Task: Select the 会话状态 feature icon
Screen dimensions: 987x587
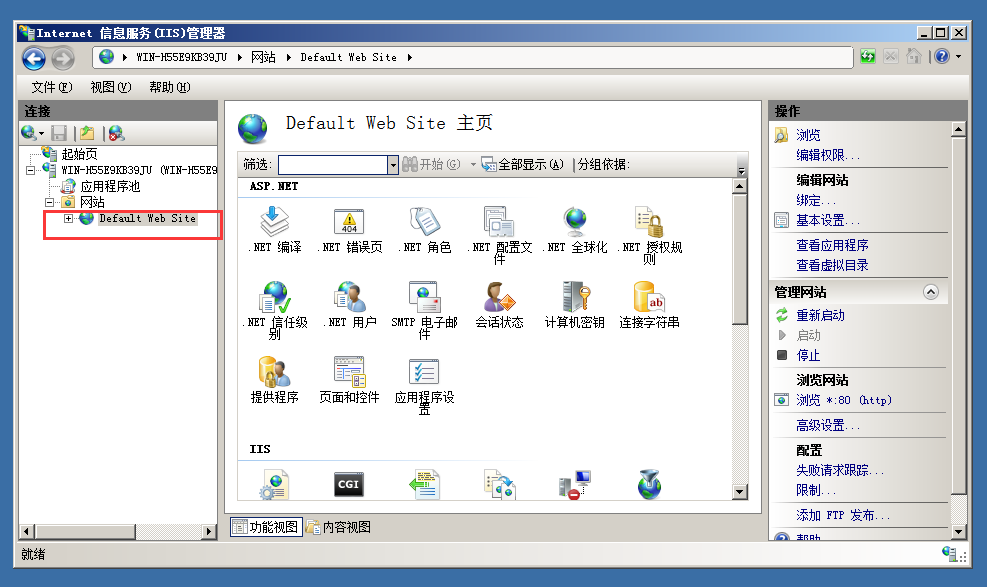Action: coord(498,298)
